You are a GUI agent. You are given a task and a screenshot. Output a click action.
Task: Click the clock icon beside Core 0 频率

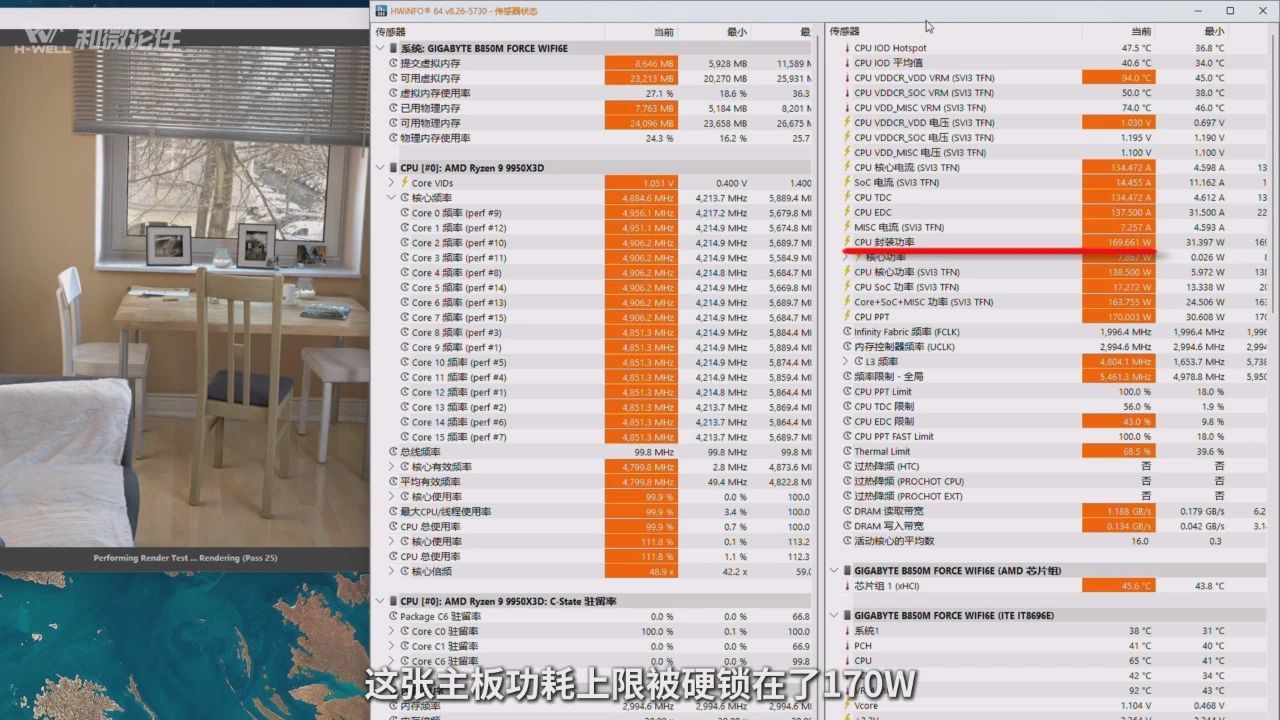(405, 213)
